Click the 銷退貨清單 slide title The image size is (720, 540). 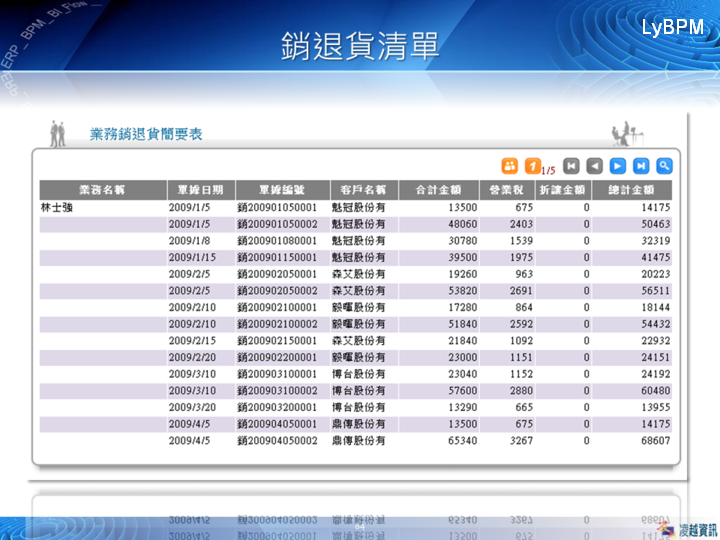(360, 46)
